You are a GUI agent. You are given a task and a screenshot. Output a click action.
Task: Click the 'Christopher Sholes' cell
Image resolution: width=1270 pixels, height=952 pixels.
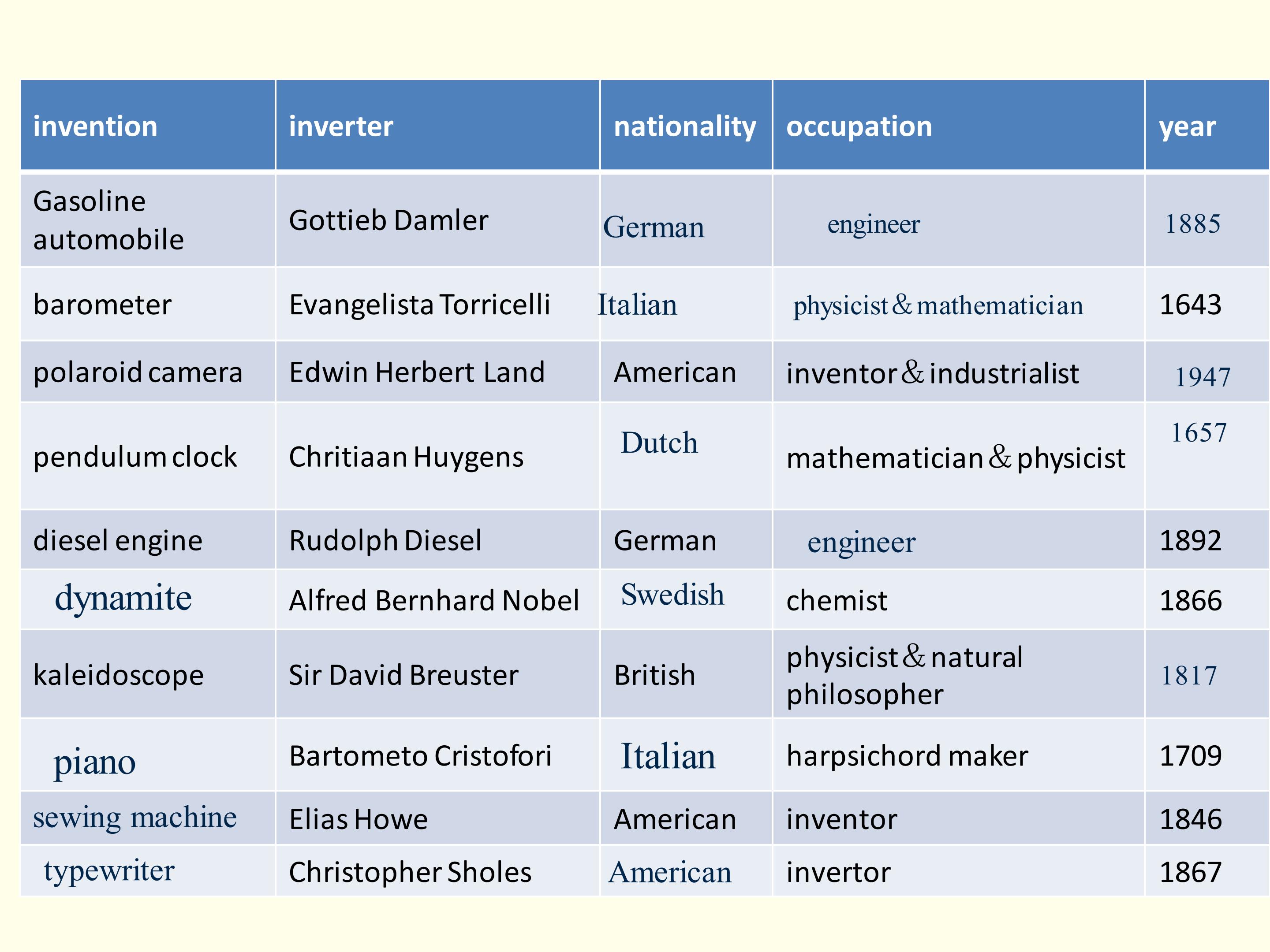pyautogui.click(x=410, y=872)
